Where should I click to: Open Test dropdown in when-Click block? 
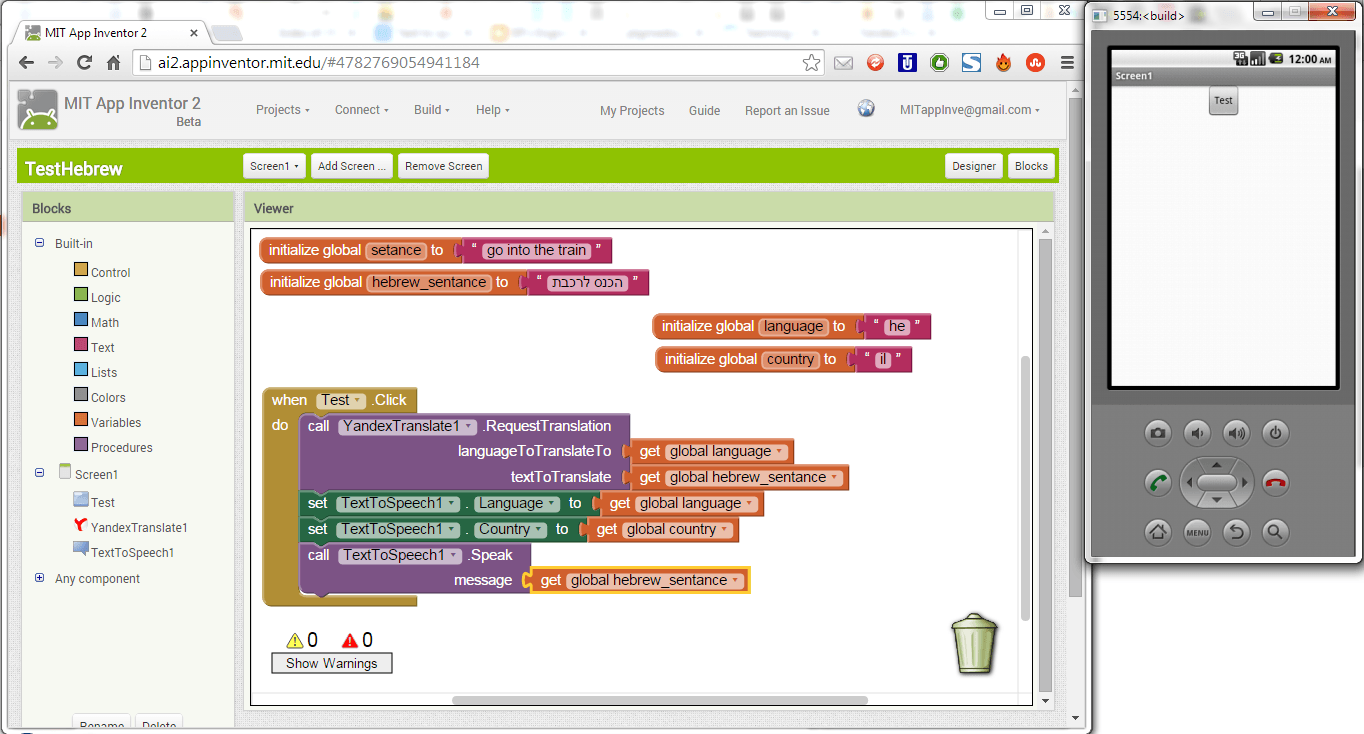[341, 400]
